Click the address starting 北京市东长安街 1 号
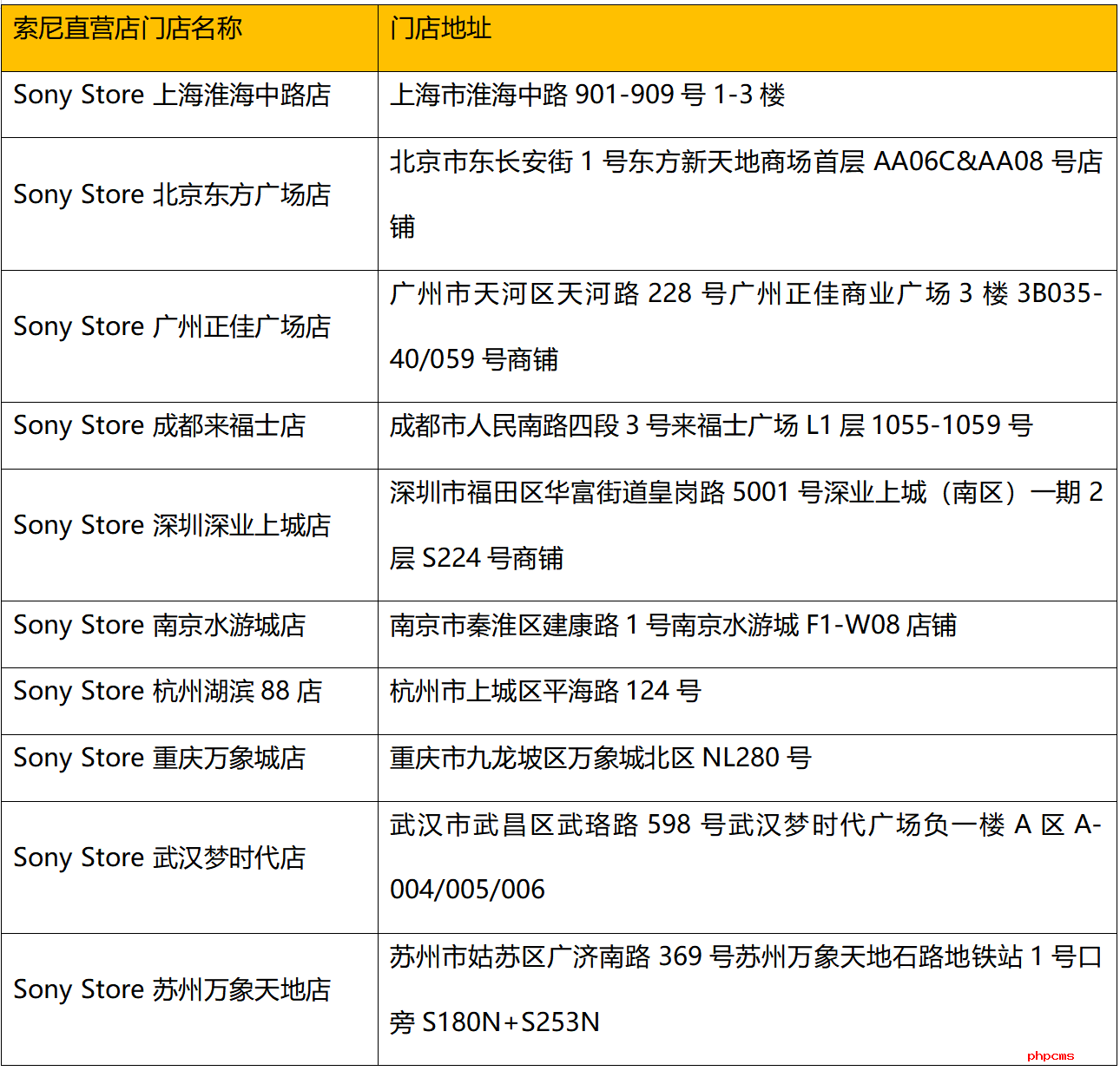 pos(748,204)
